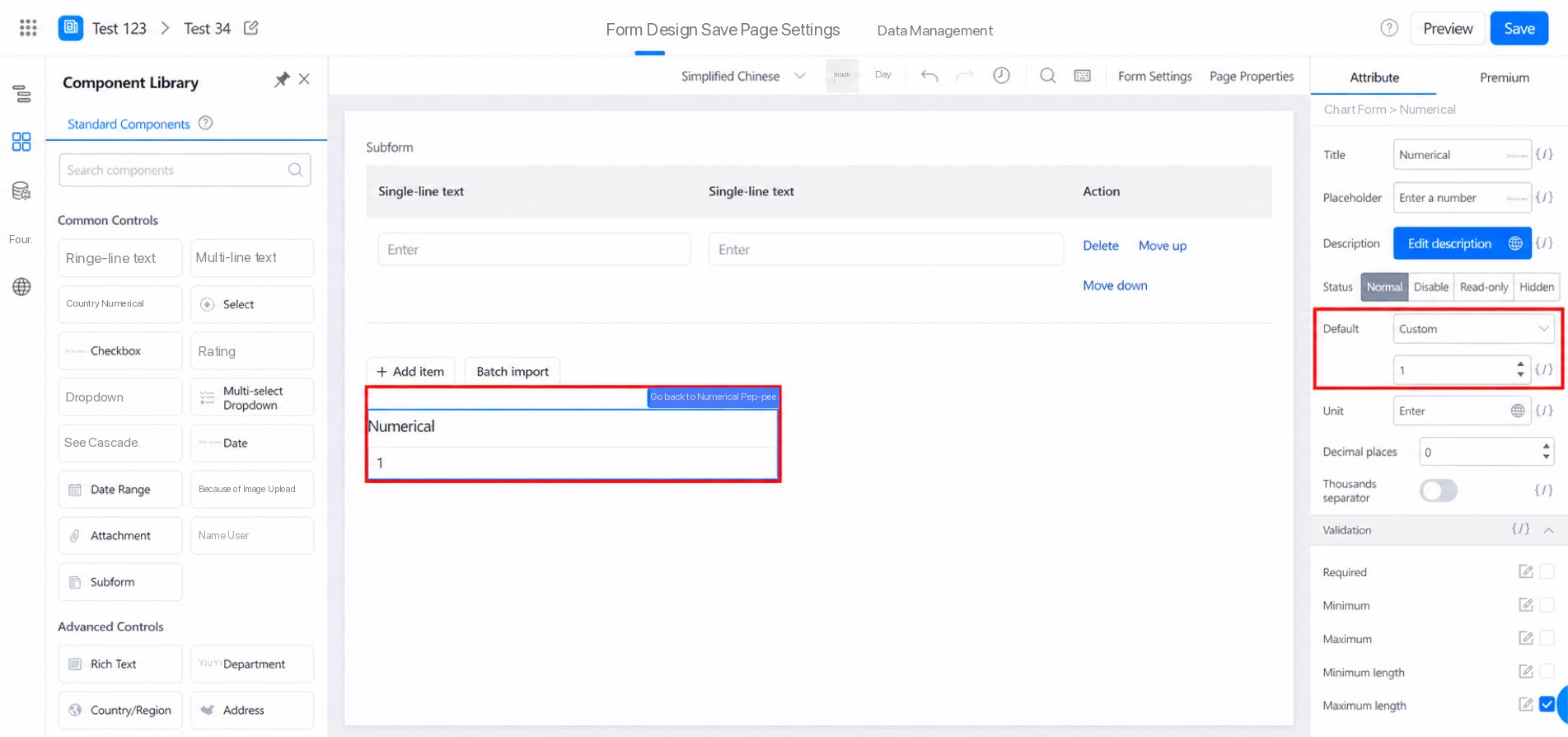Collapse the Validation section chevron

pyautogui.click(x=1549, y=530)
